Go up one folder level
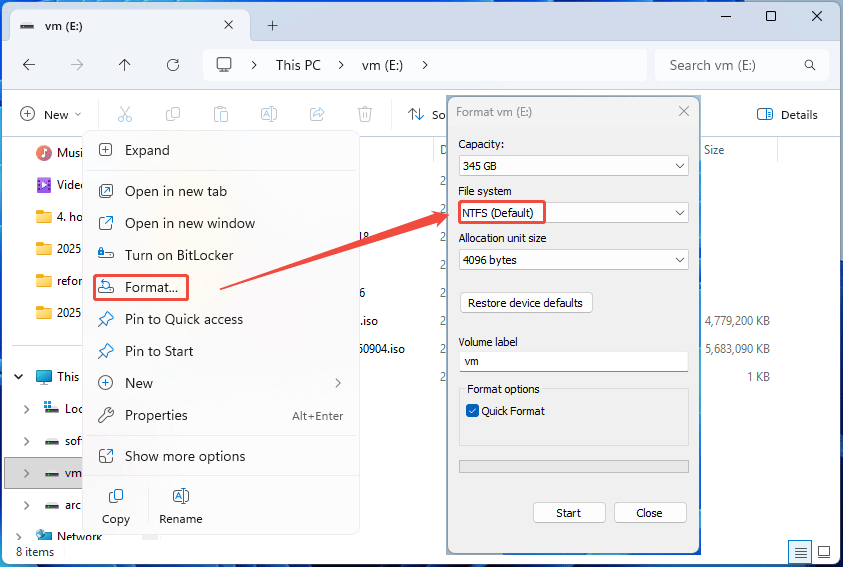The width and height of the screenshot is (843, 567). (x=125, y=65)
